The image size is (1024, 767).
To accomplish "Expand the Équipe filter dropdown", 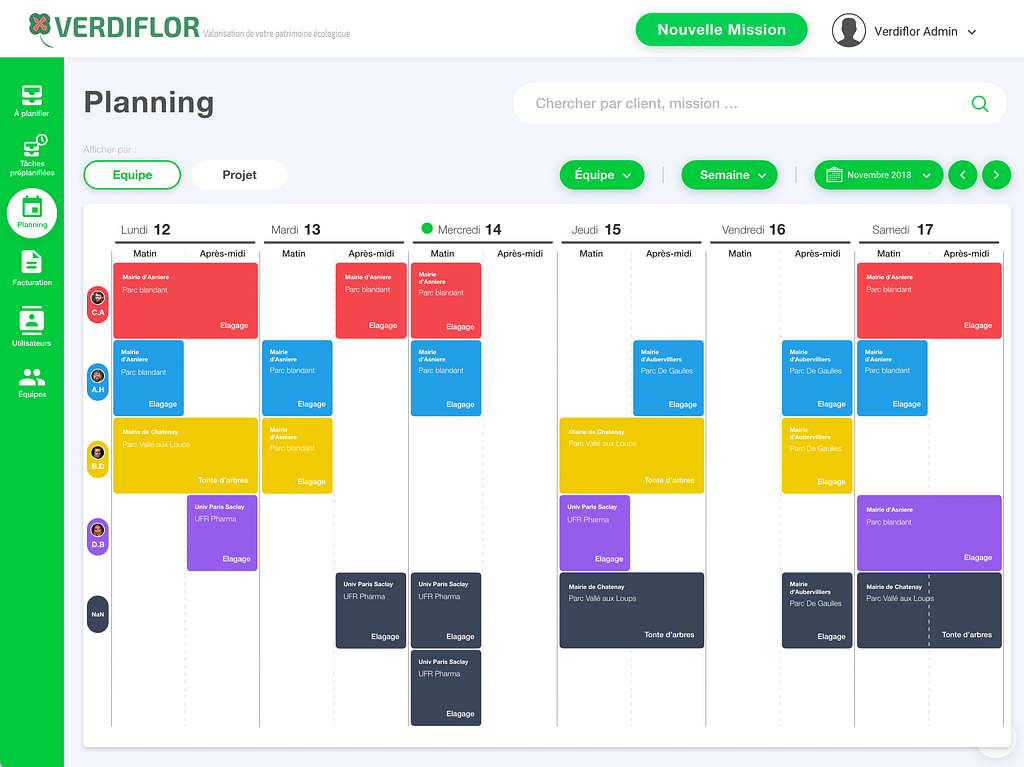I will click(602, 175).
